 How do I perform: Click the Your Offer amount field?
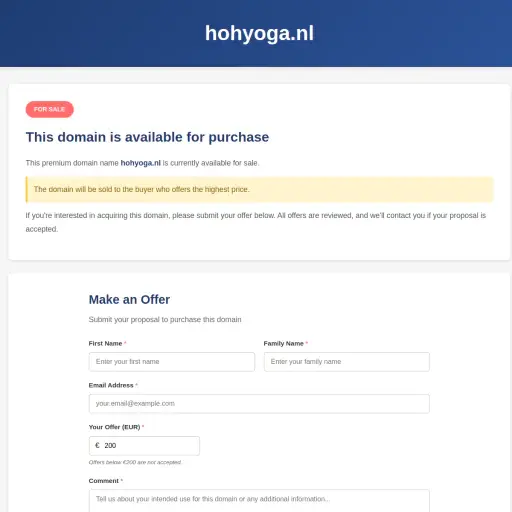coord(144,446)
